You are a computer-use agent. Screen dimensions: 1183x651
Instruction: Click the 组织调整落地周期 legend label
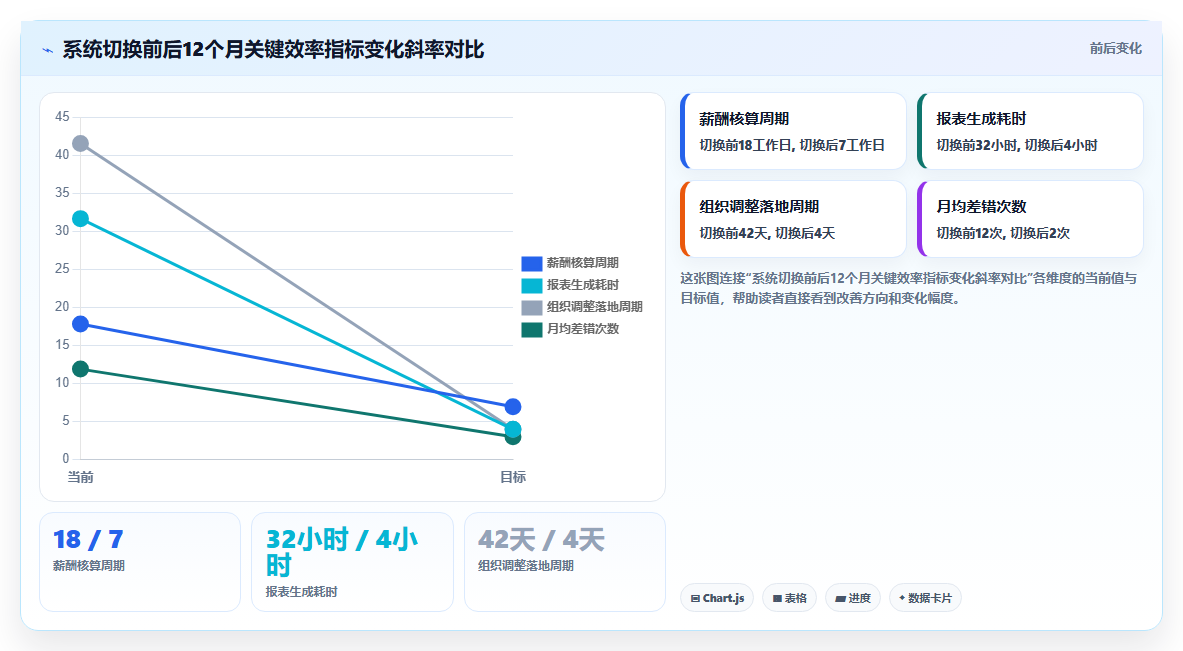click(x=595, y=307)
